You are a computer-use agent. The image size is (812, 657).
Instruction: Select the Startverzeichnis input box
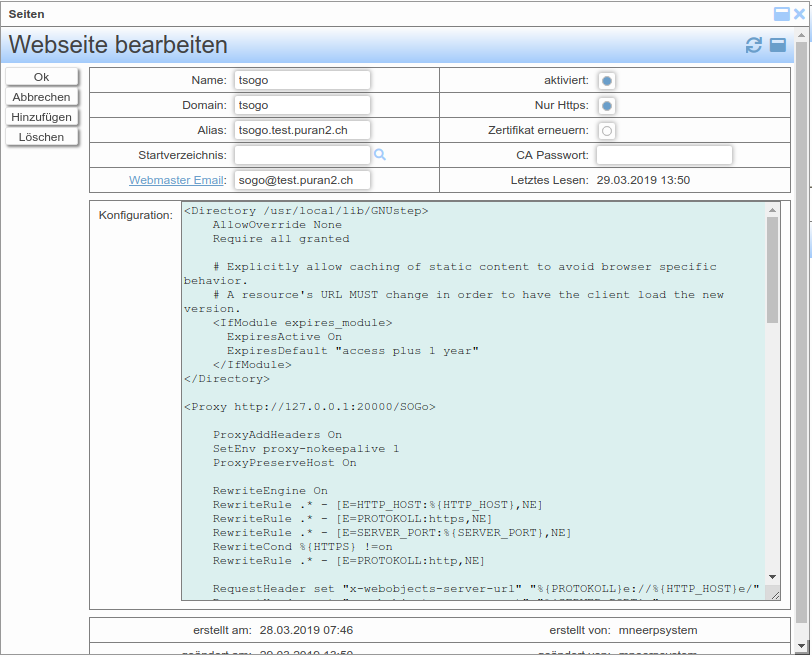click(x=302, y=155)
